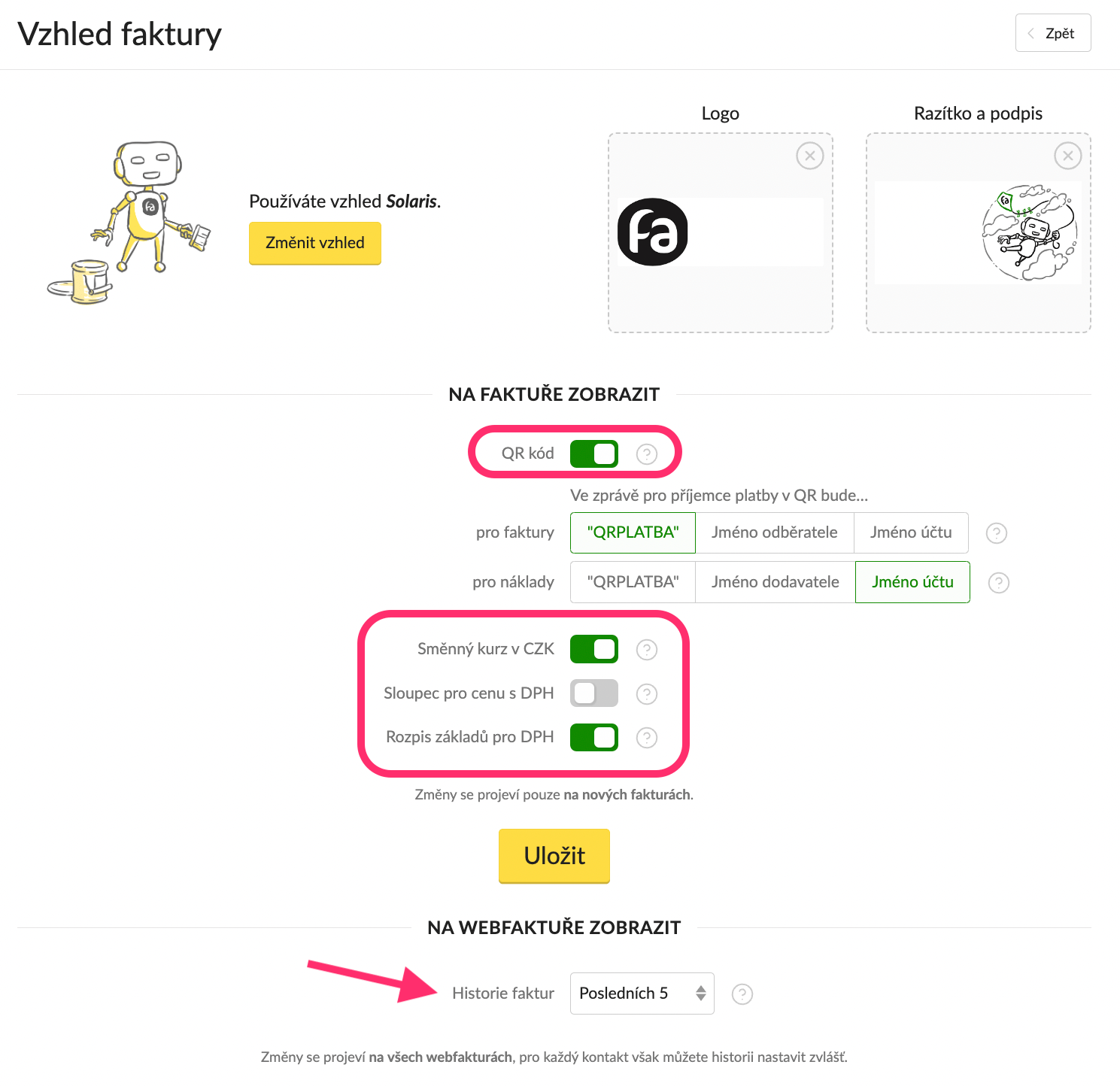Open the Historie faktur dropdown
Viewport: 1120px width, 1086px height.
[642, 993]
